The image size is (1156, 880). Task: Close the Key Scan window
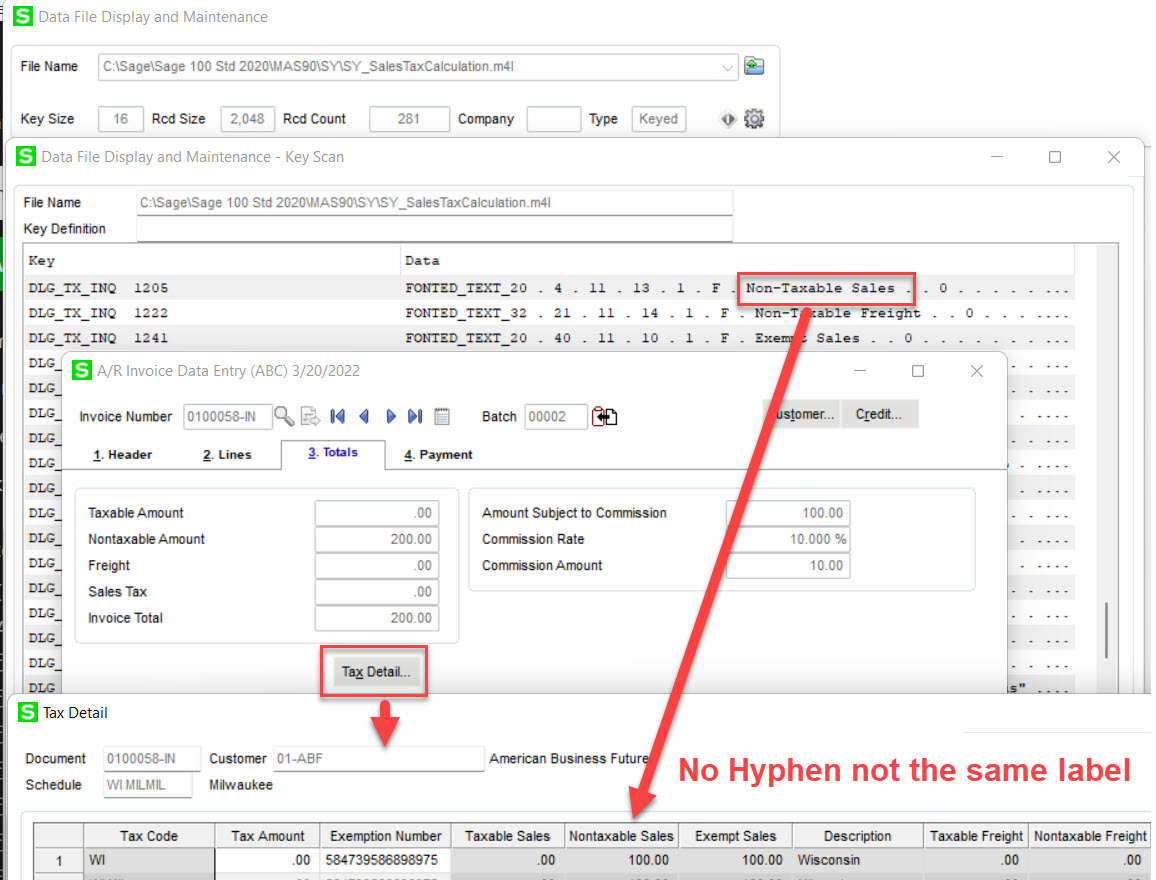pyautogui.click(x=1114, y=157)
